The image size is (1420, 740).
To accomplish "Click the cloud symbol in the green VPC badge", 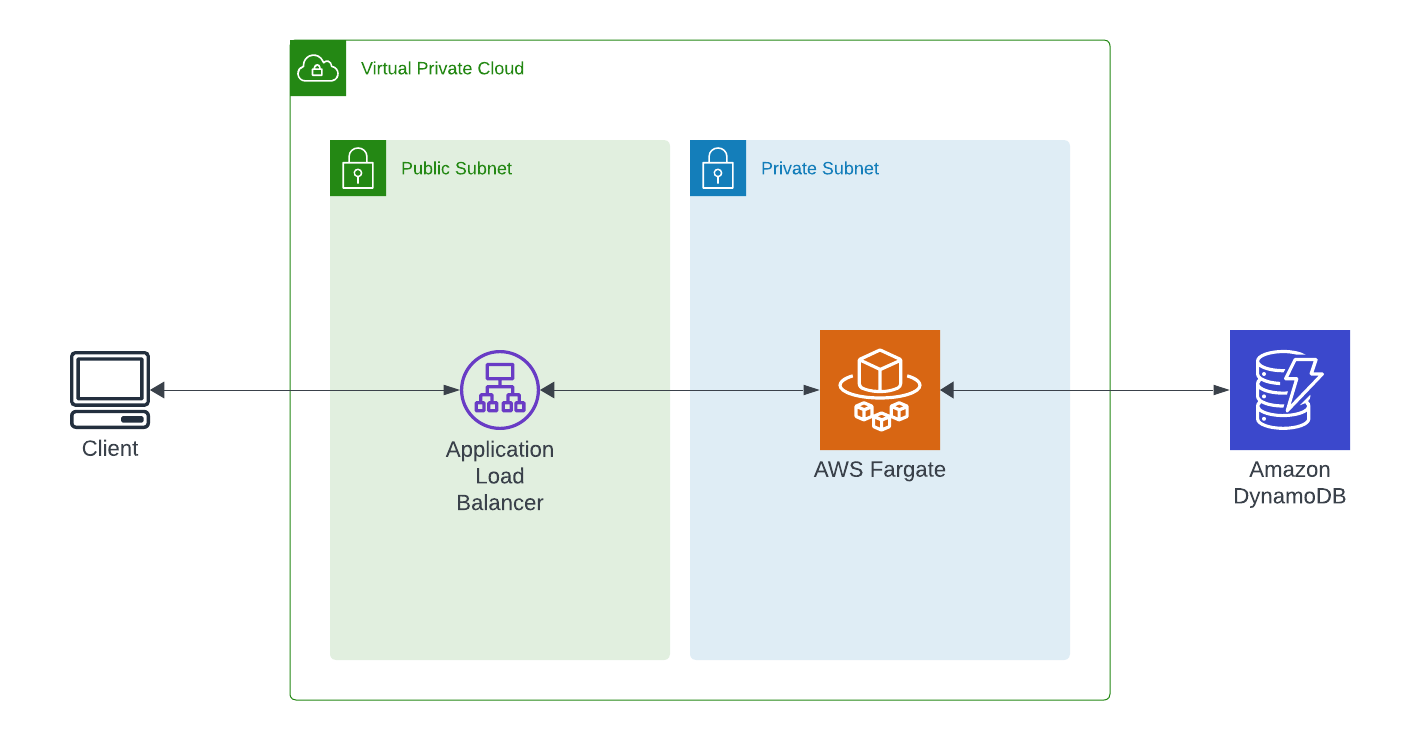I will (x=317, y=68).
